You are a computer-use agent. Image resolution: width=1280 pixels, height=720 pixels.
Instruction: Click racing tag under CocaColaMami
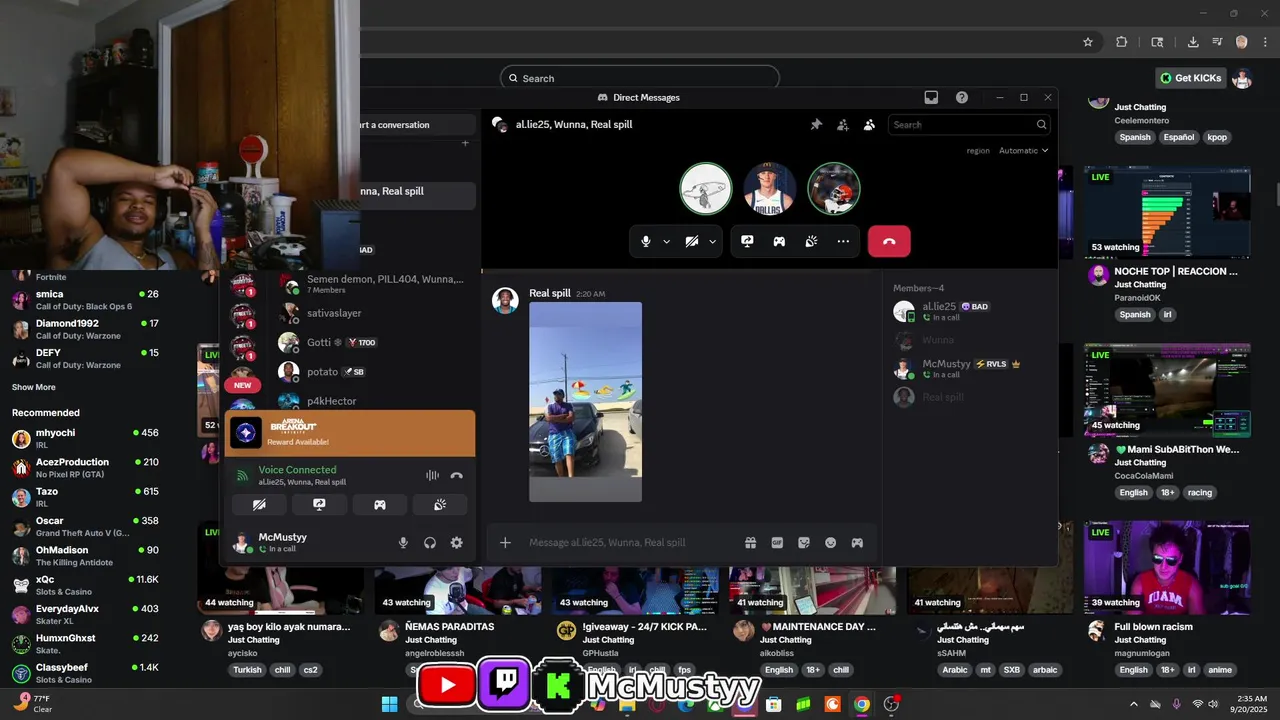1200,492
